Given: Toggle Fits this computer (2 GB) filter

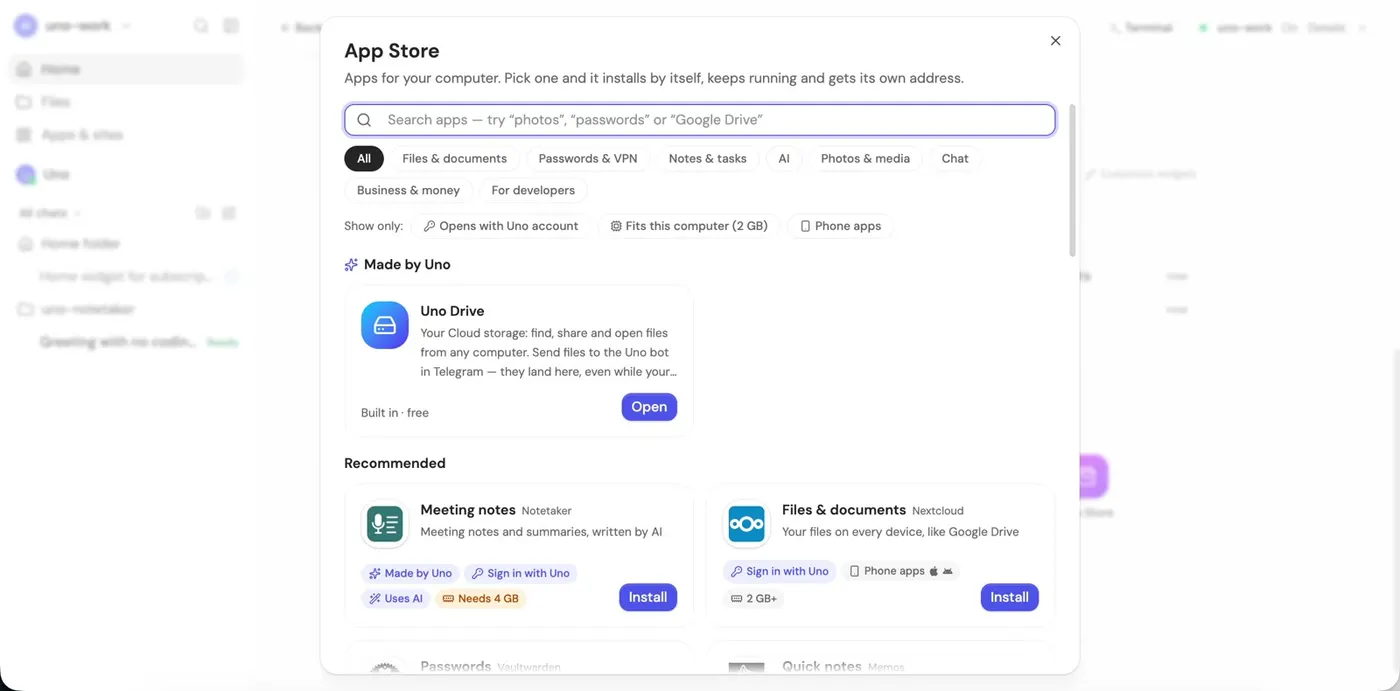Looking at the screenshot, I should pyautogui.click(x=689, y=226).
